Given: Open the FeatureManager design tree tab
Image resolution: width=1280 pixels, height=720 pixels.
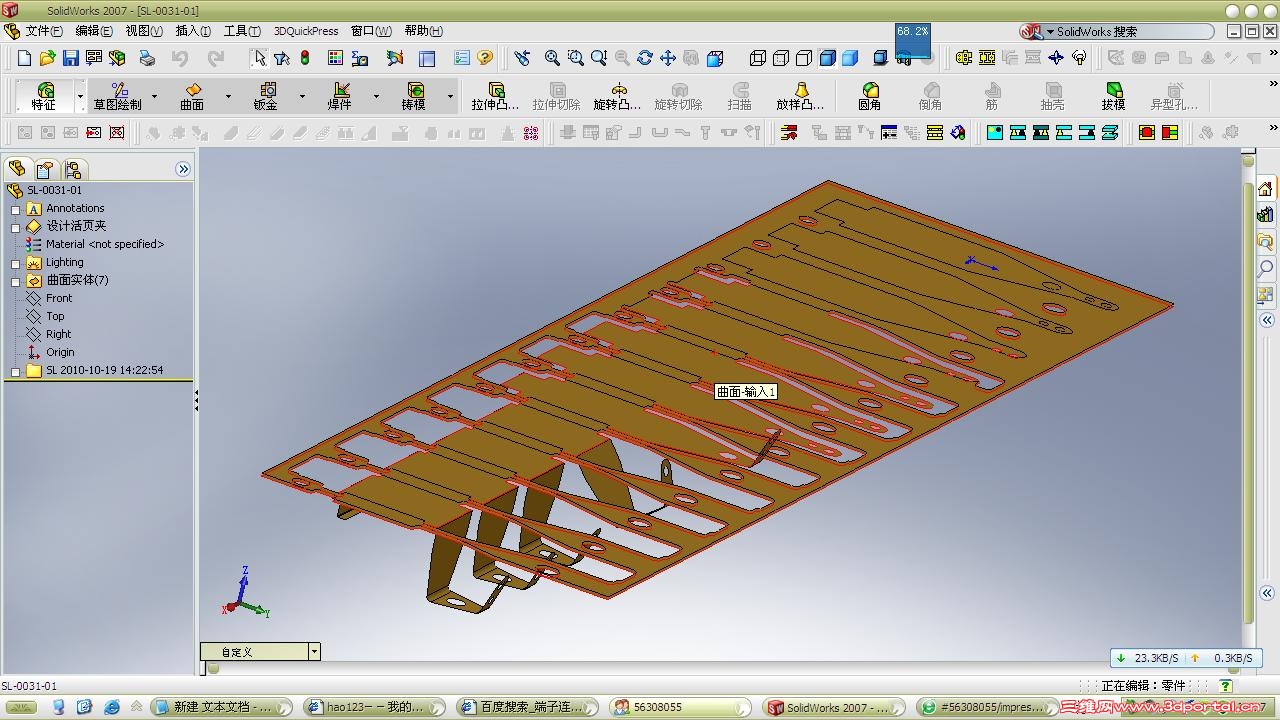Looking at the screenshot, I should 16,168.
